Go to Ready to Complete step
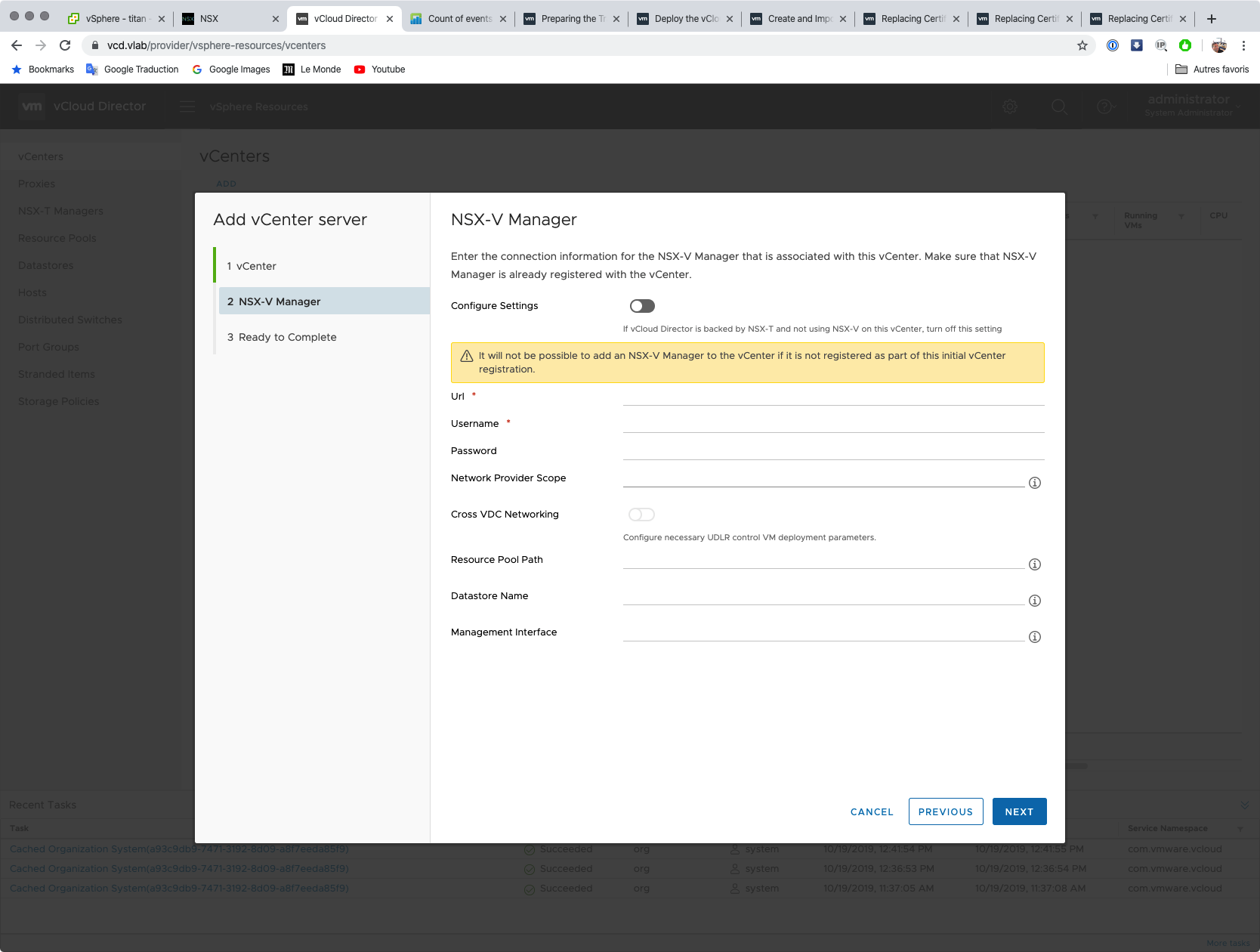The width and height of the screenshot is (1260, 952). [287, 337]
